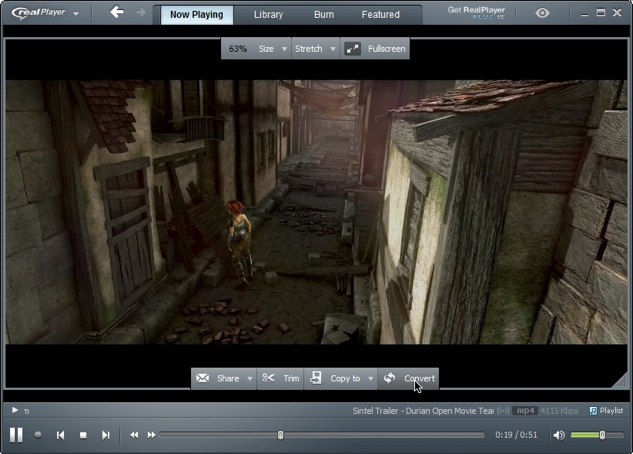The height and width of the screenshot is (454, 633).
Task: Skip to next clip
Action: tap(106, 435)
